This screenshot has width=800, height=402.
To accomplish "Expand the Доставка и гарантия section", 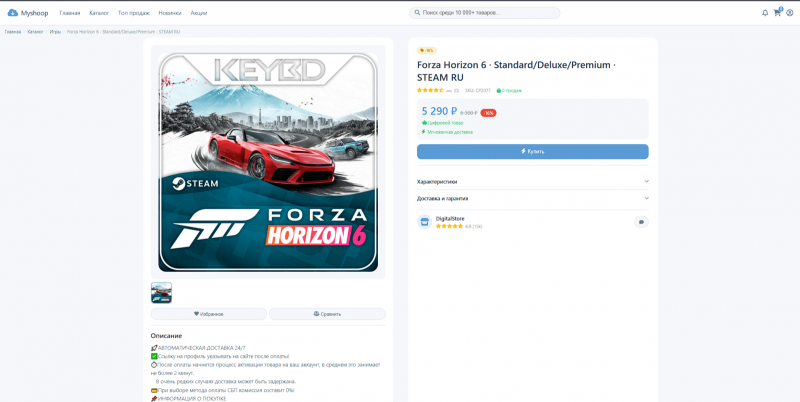I will [533, 198].
